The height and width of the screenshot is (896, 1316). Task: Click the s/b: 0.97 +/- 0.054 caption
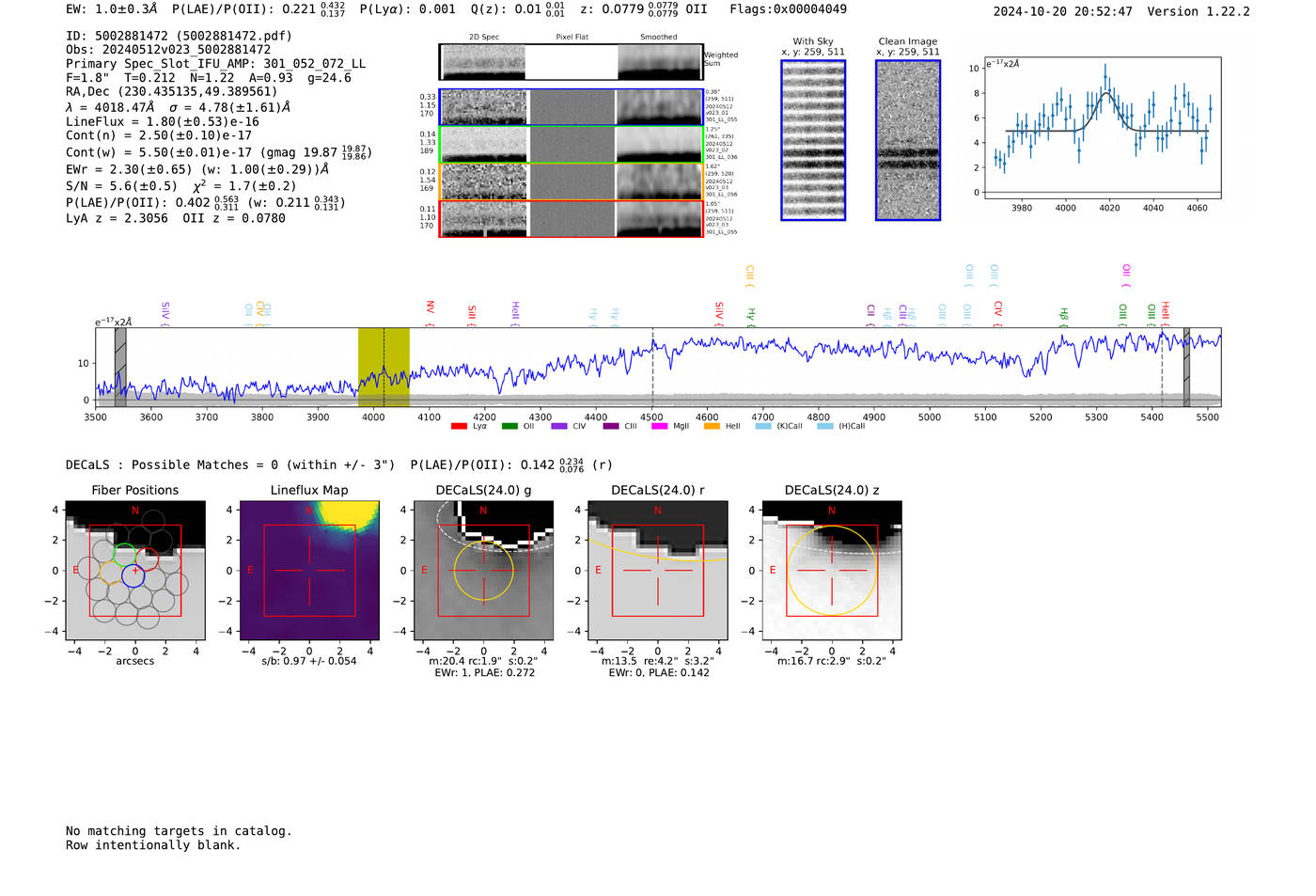pos(309,661)
